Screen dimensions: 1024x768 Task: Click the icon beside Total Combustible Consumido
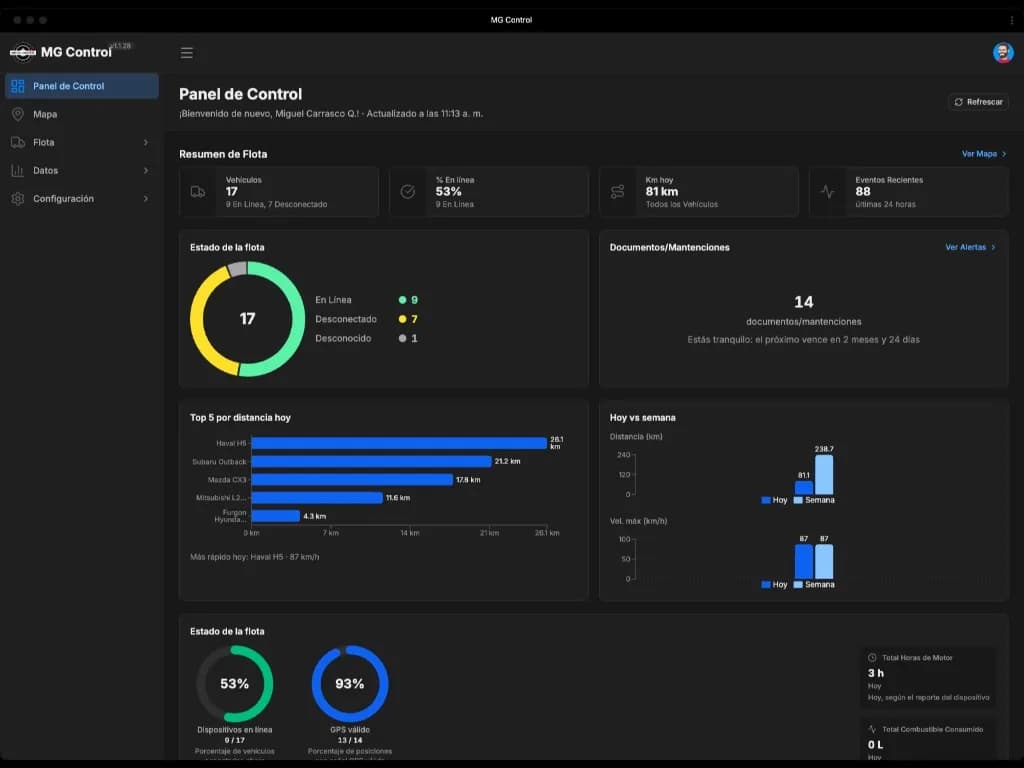click(872, 729)
